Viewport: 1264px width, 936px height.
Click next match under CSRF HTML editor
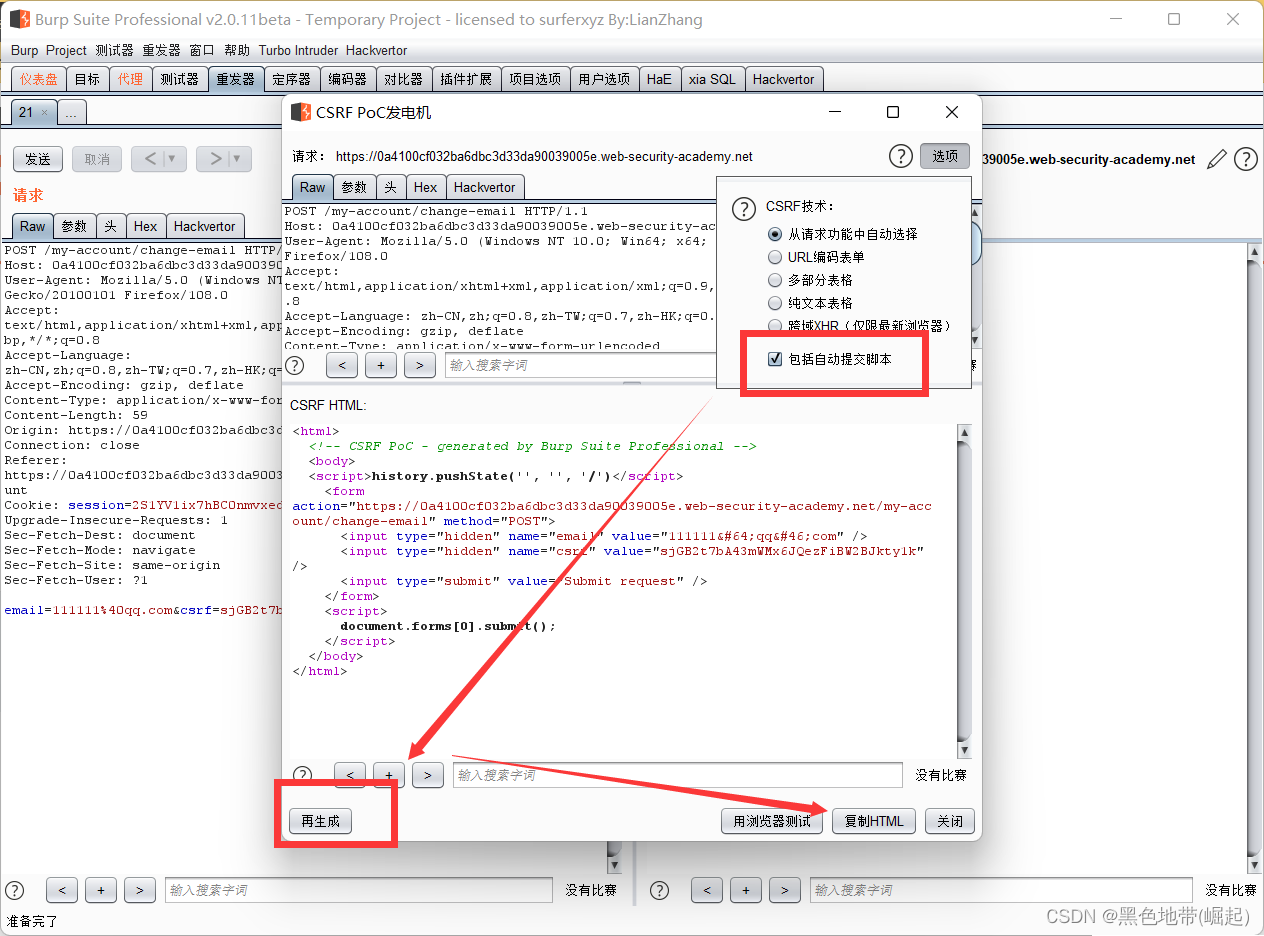click(428, 775)
